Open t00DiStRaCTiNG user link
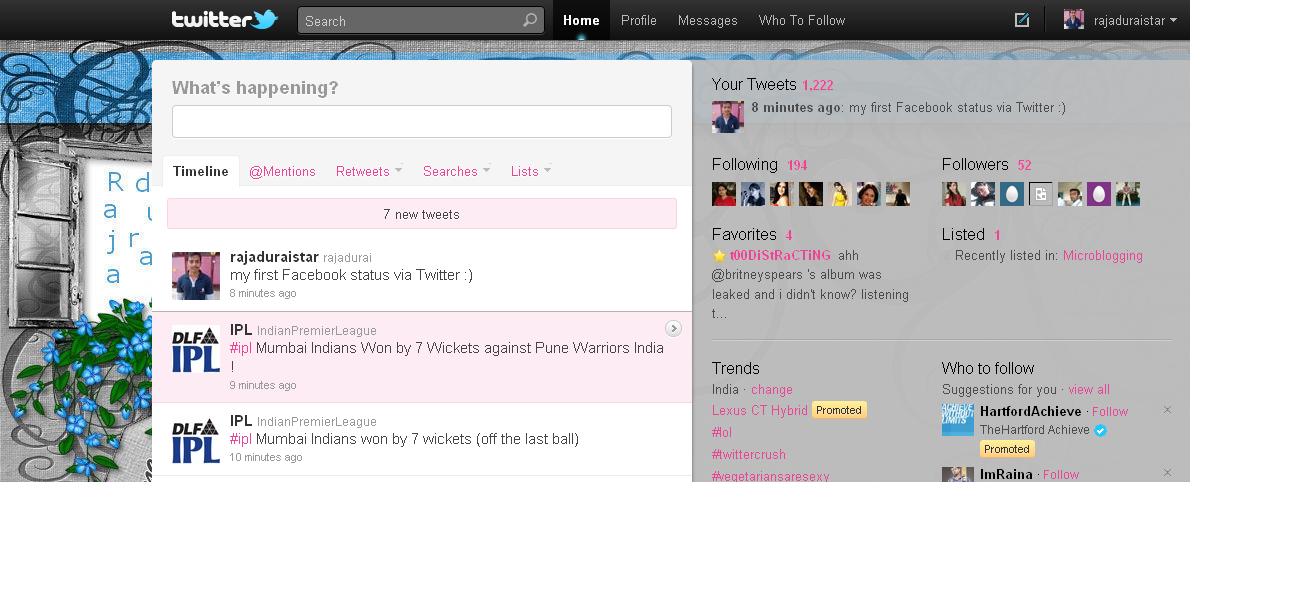The width and height of the screenshot is (1298, 613). [780, 256]
